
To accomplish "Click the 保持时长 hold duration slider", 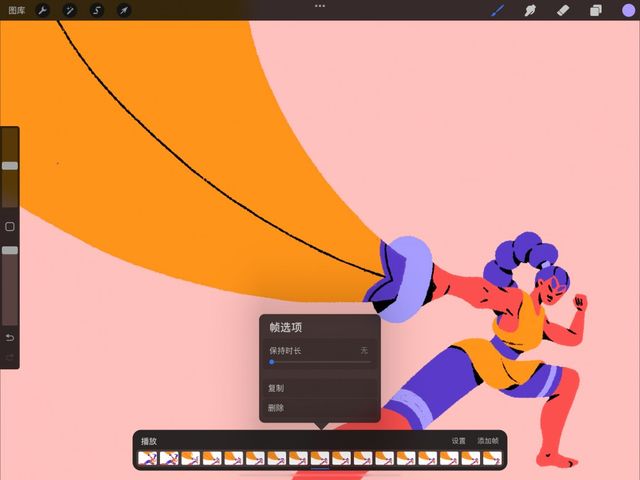I will [x=320, y=362].
